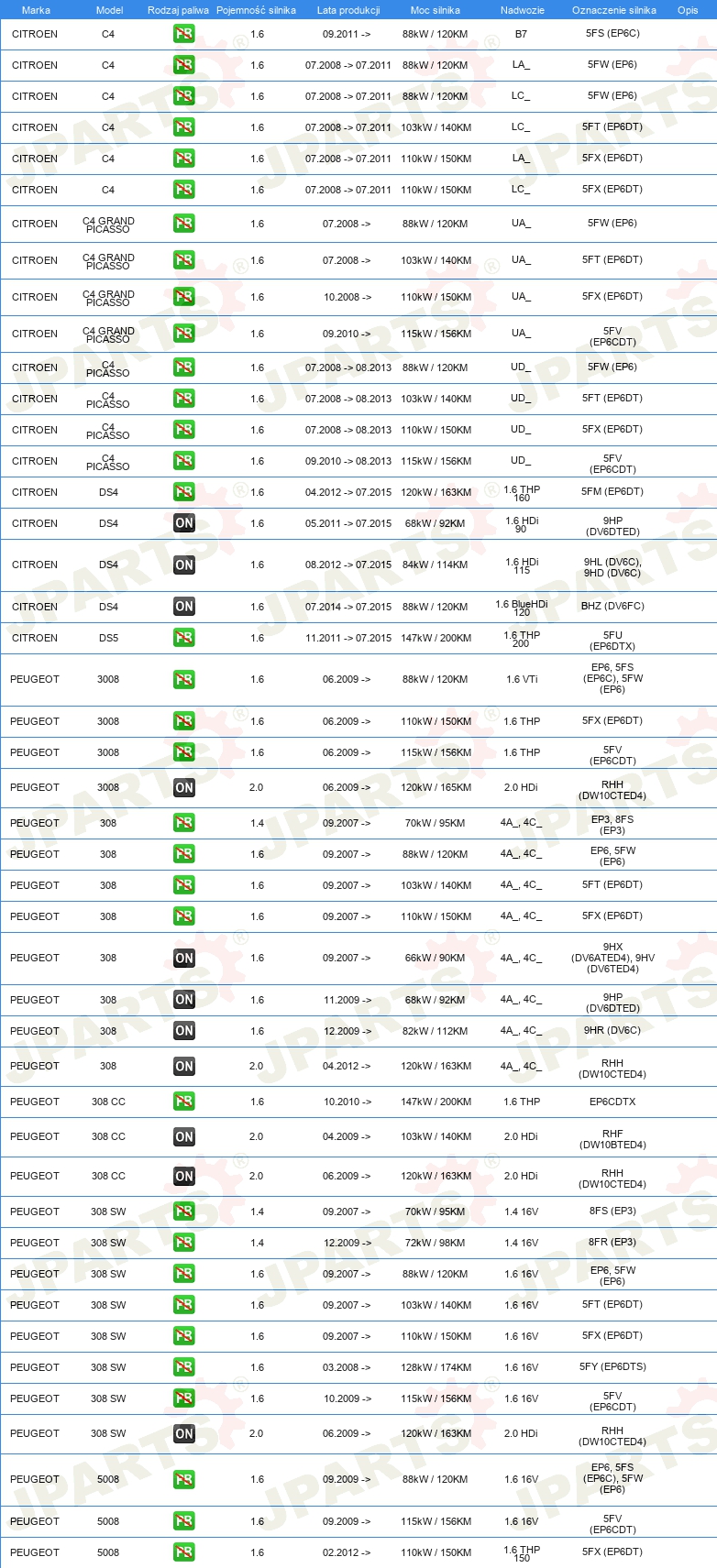Image resolution: width=717 pixels, height=1568 pixels.
Task: Click the petrol icon in the C4 5FS (EP6C) row
Action: point(184,34)
